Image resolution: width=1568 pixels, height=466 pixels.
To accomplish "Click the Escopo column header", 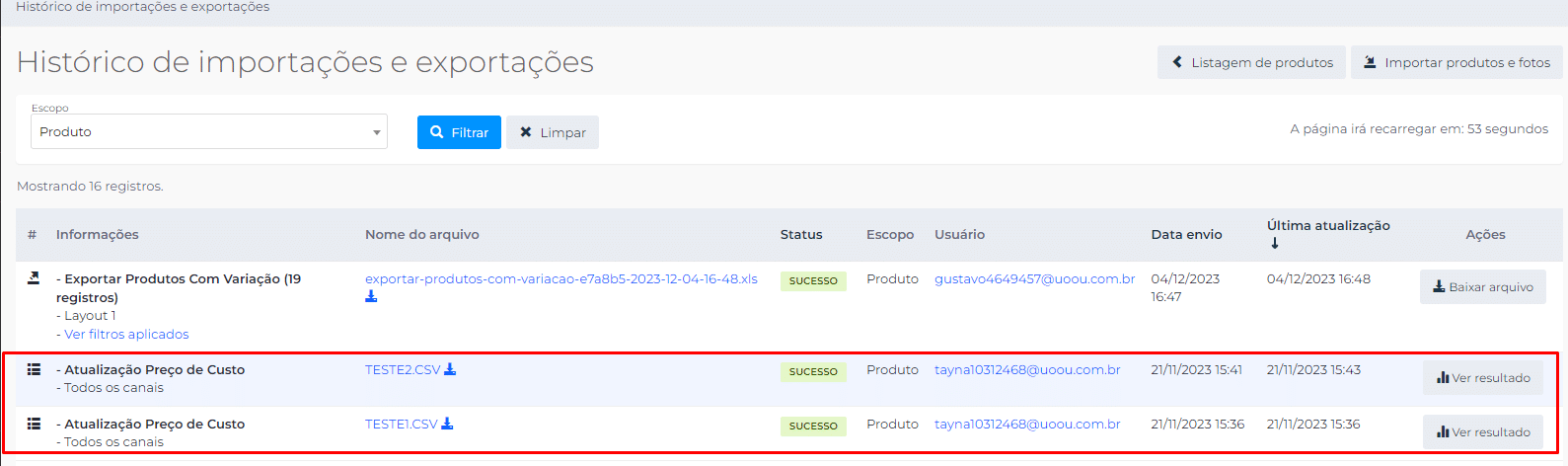I will point(890,235).
